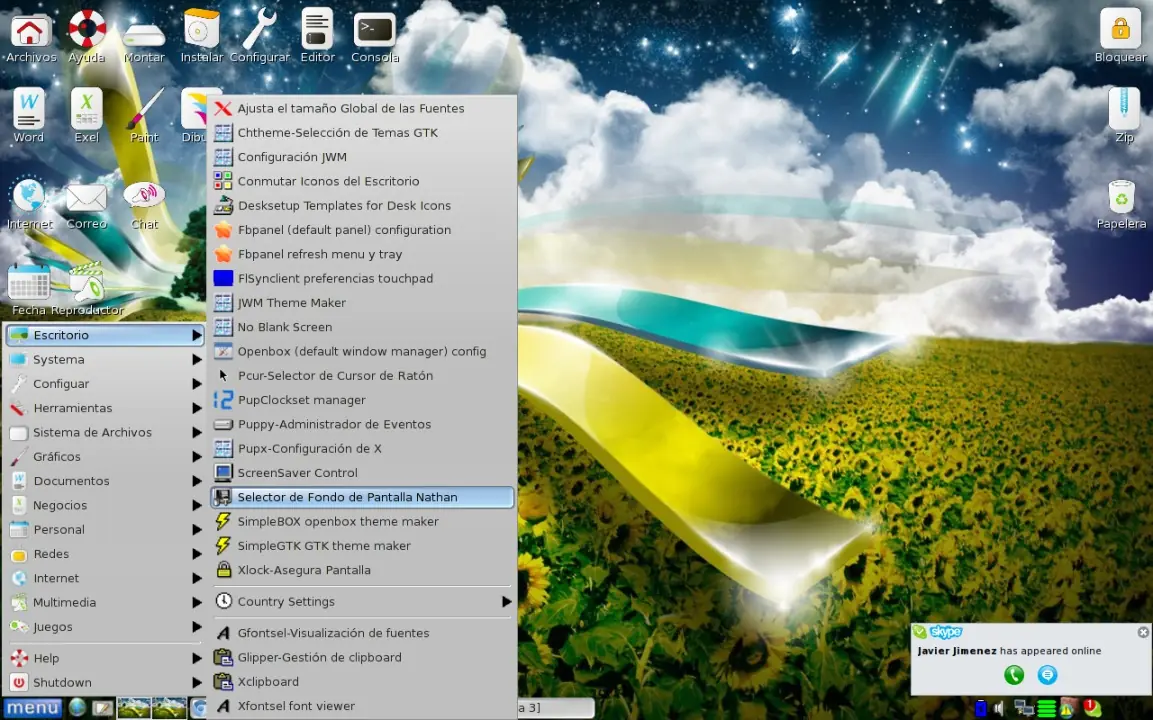Switch to first desktop thumbnail in pager
Viewport: 1153px width, 720px height.
click(134, 708)
